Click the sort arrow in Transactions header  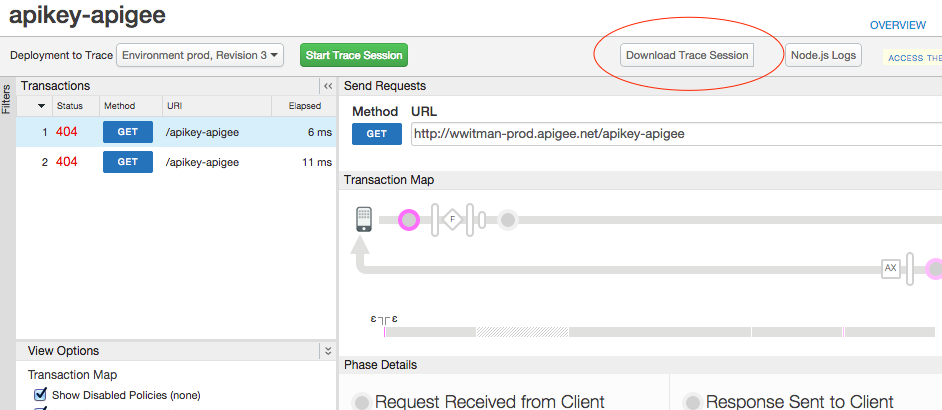(42, 105)
